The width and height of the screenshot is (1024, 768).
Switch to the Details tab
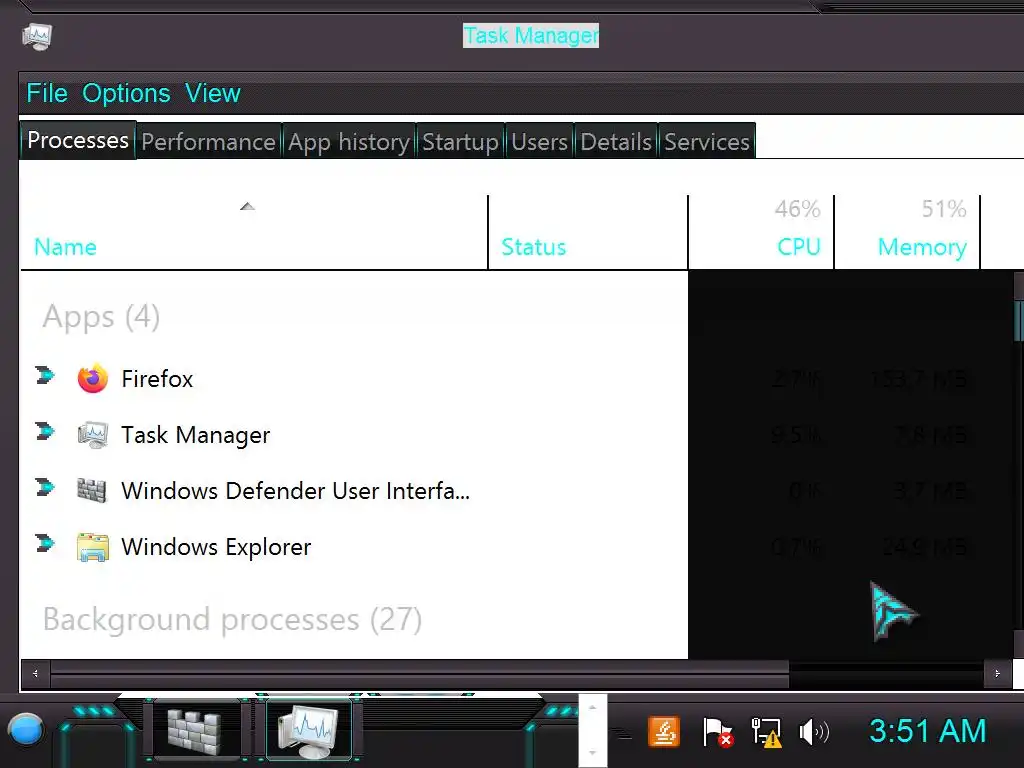(x=616, y=141)
